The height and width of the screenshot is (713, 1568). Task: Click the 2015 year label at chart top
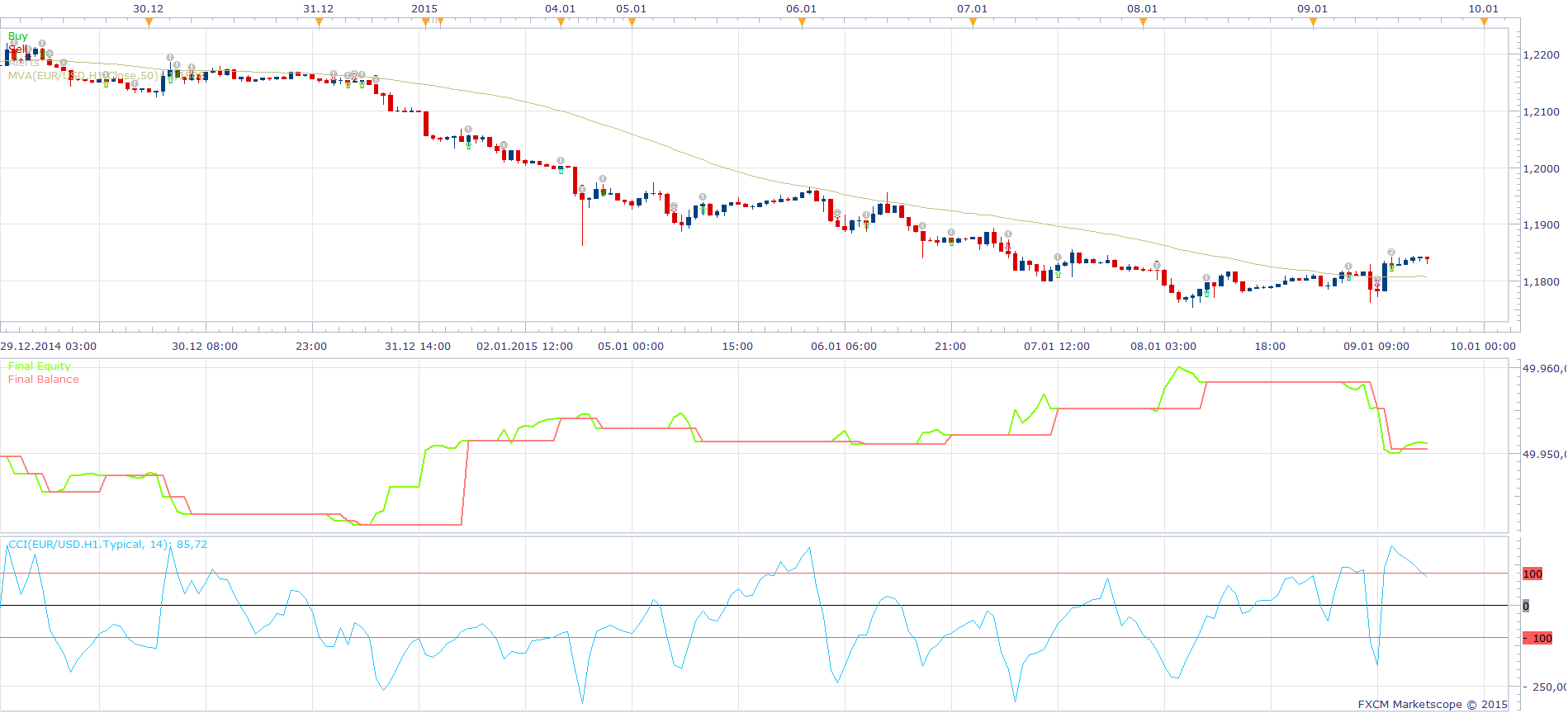coord(424,9)
